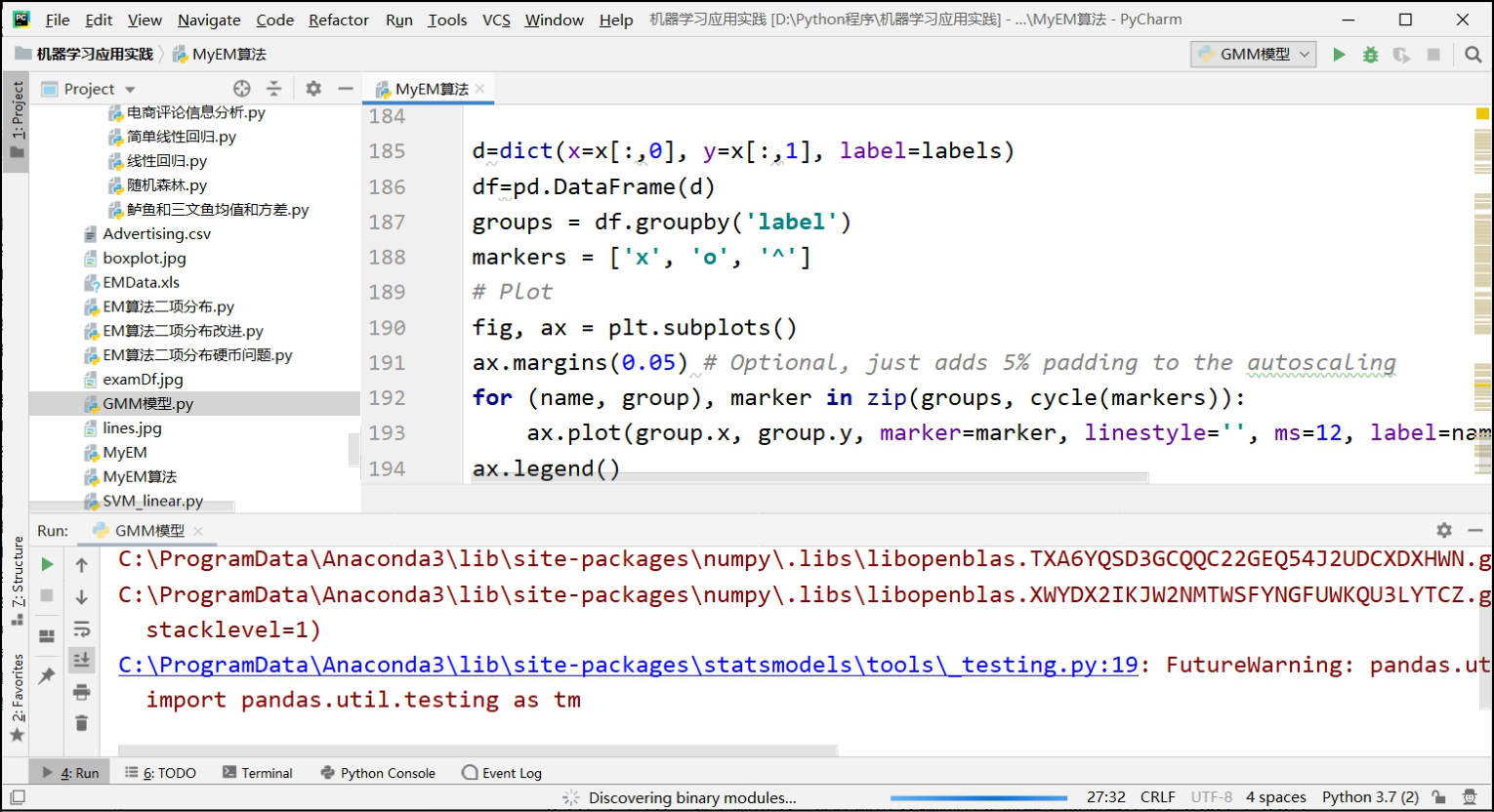Screen dimensions: 1494x812
Task: Toggle pin tab in Run panel
Action: coord(46,675)
